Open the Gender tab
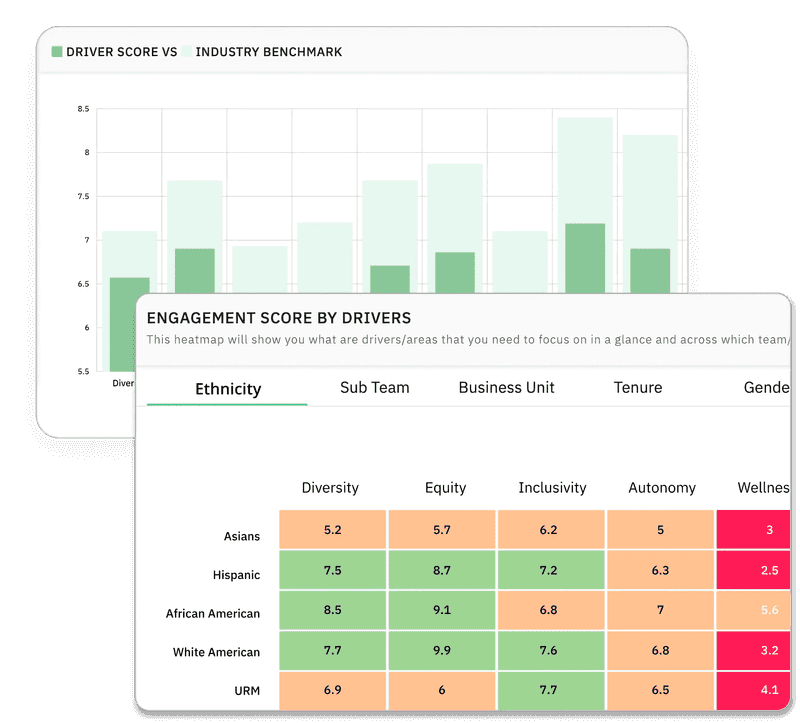Viewport: 800px width, 723px height. (x=766, y=388)
